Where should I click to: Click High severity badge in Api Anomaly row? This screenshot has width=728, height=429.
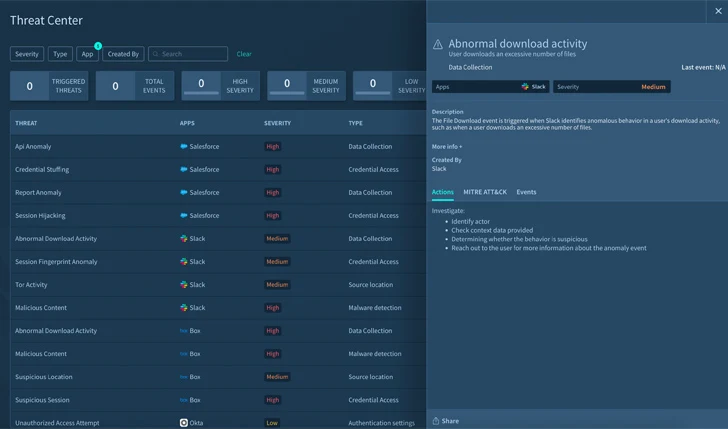pyautogui.click(x=273, y=146)
